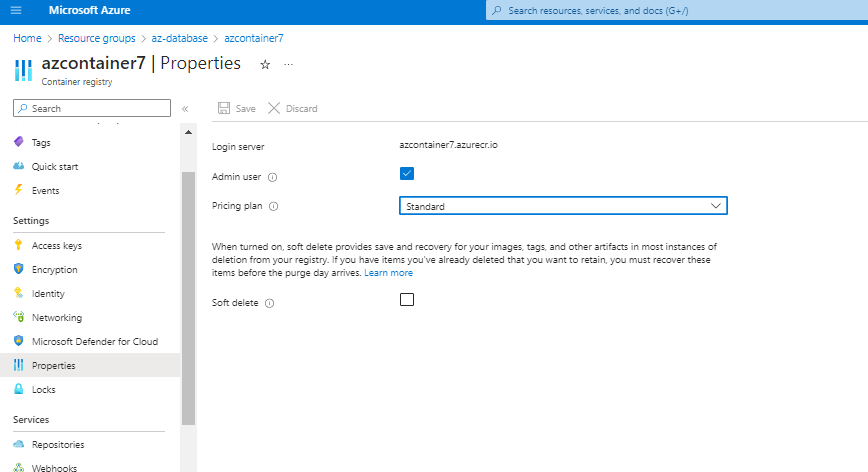
Task: Click the Access keys key icon
Action: [19, 245]
